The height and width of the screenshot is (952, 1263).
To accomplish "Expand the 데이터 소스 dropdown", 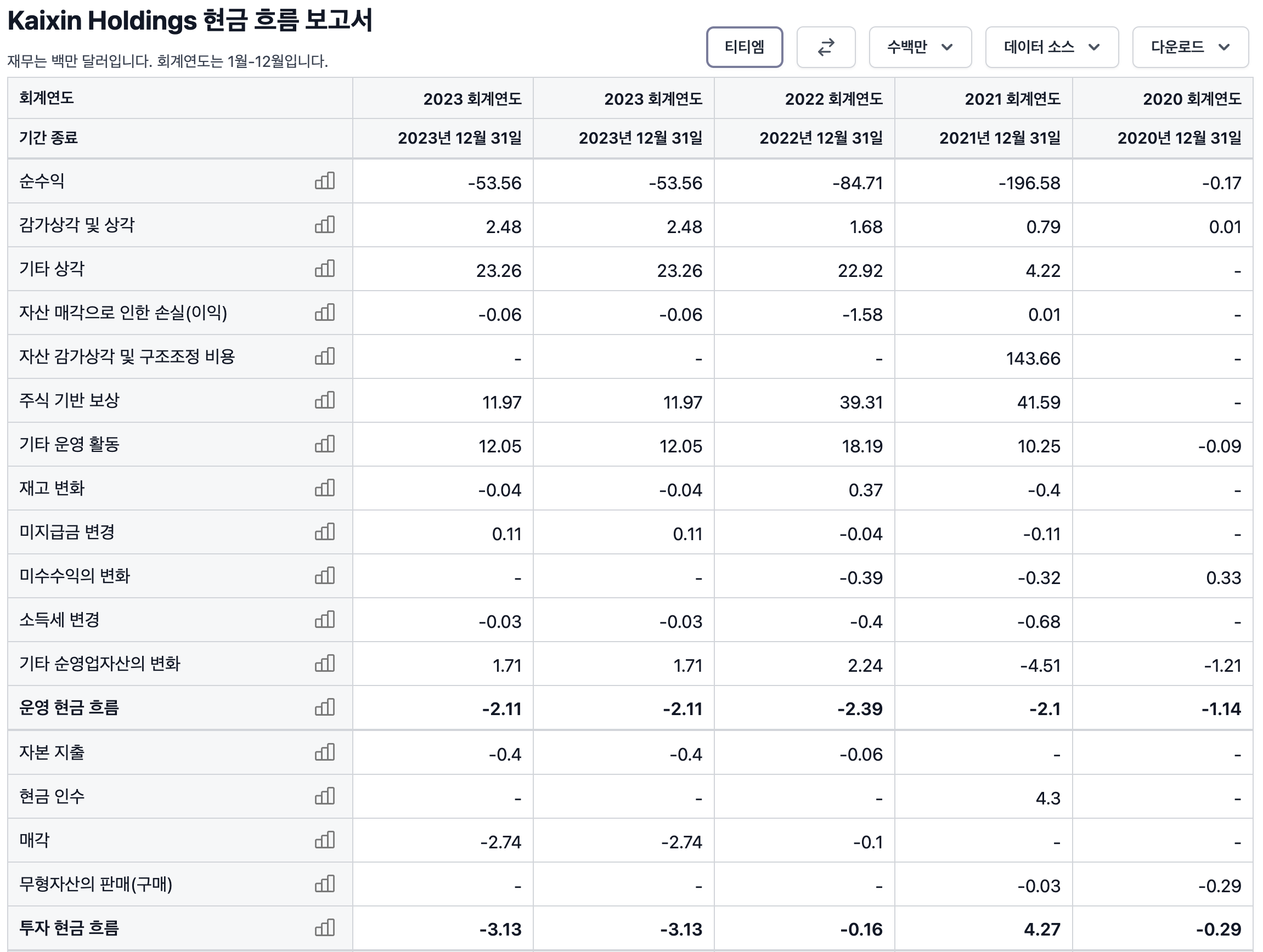I will (1051, 47).
